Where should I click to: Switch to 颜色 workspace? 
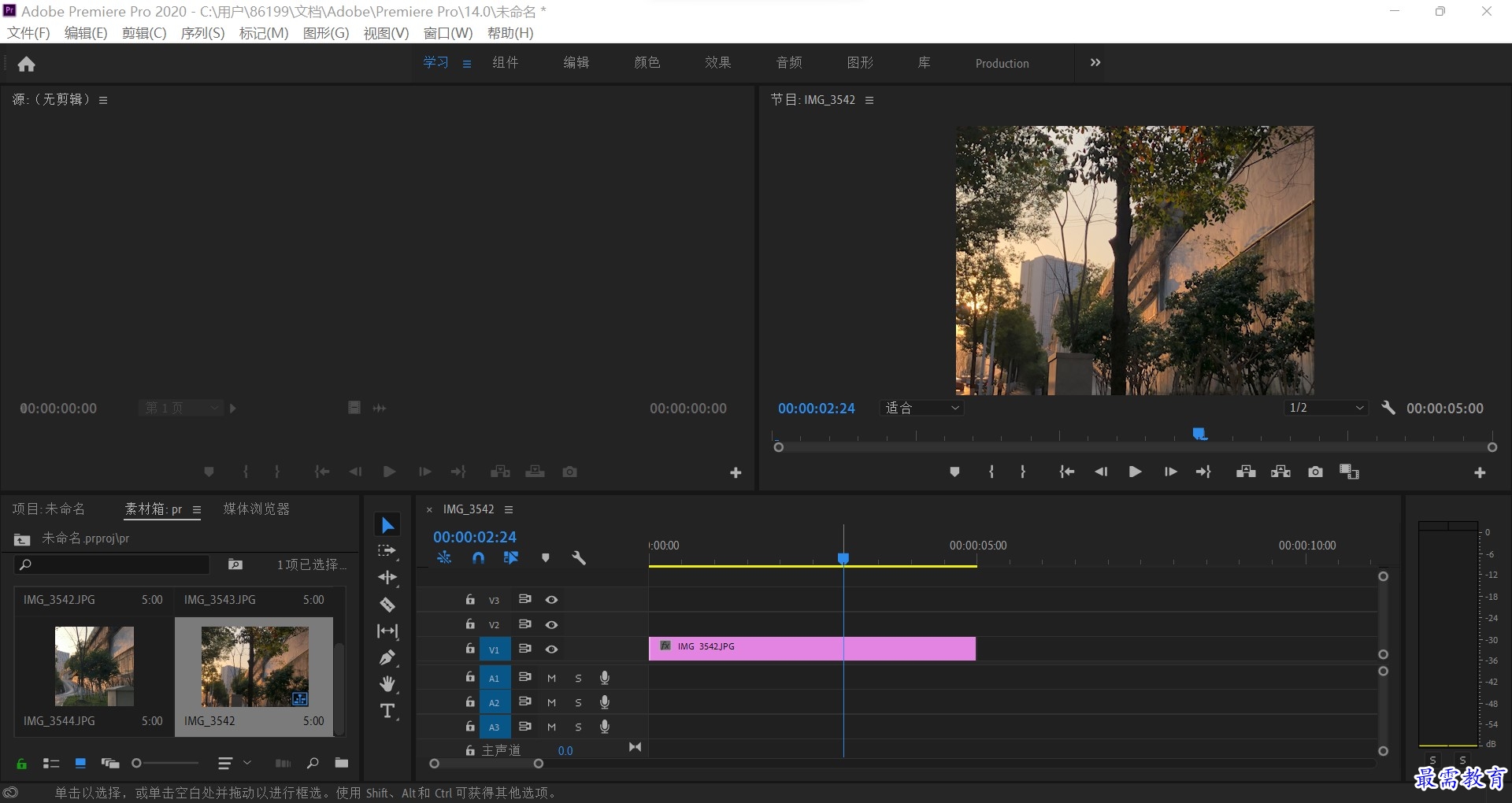click(647, 63)
